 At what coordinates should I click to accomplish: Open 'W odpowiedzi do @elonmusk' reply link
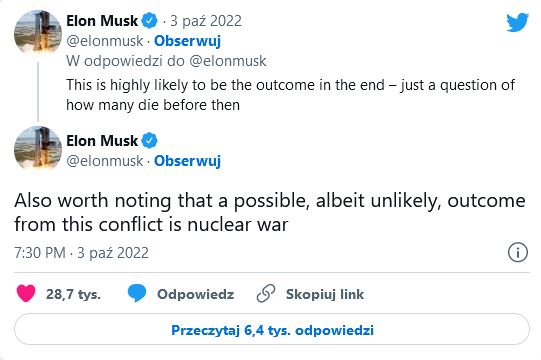166,61
